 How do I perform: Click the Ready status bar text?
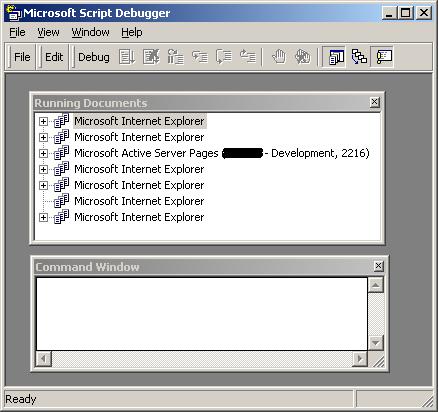click(21, 399)
